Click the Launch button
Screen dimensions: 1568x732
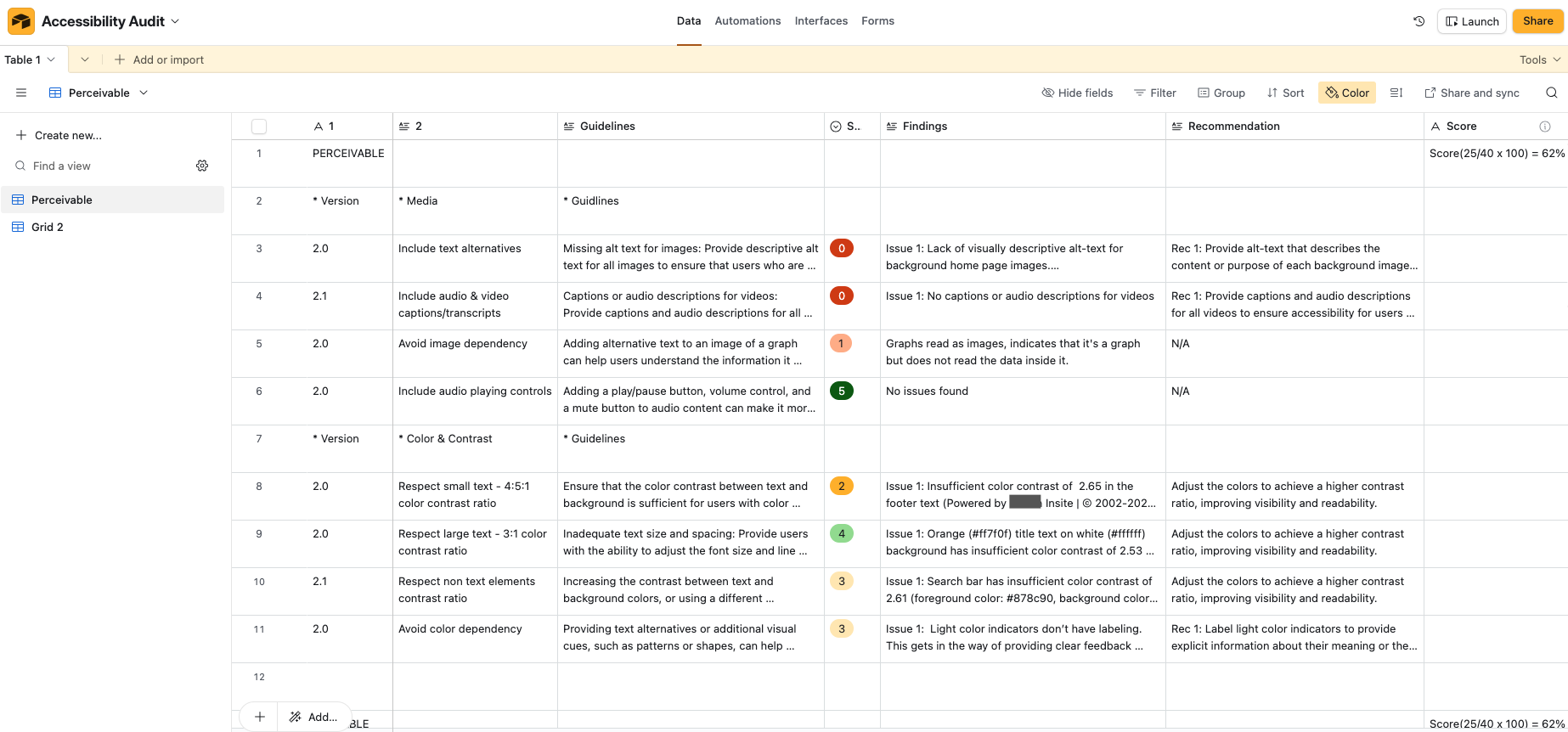point(1472,21)
